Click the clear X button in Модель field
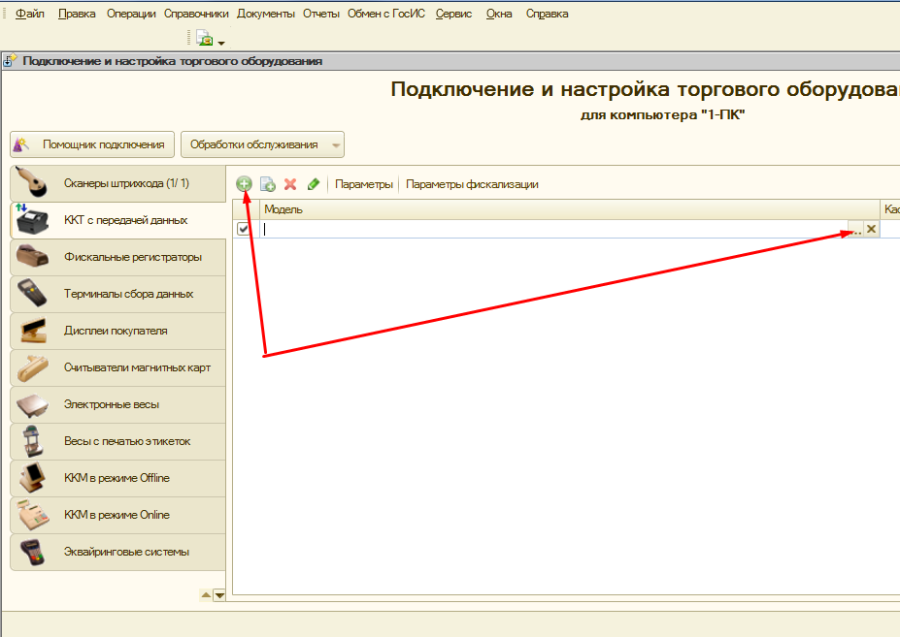This screenshot has width=900, height=637. pyautogui.click(x=871, y=229)
